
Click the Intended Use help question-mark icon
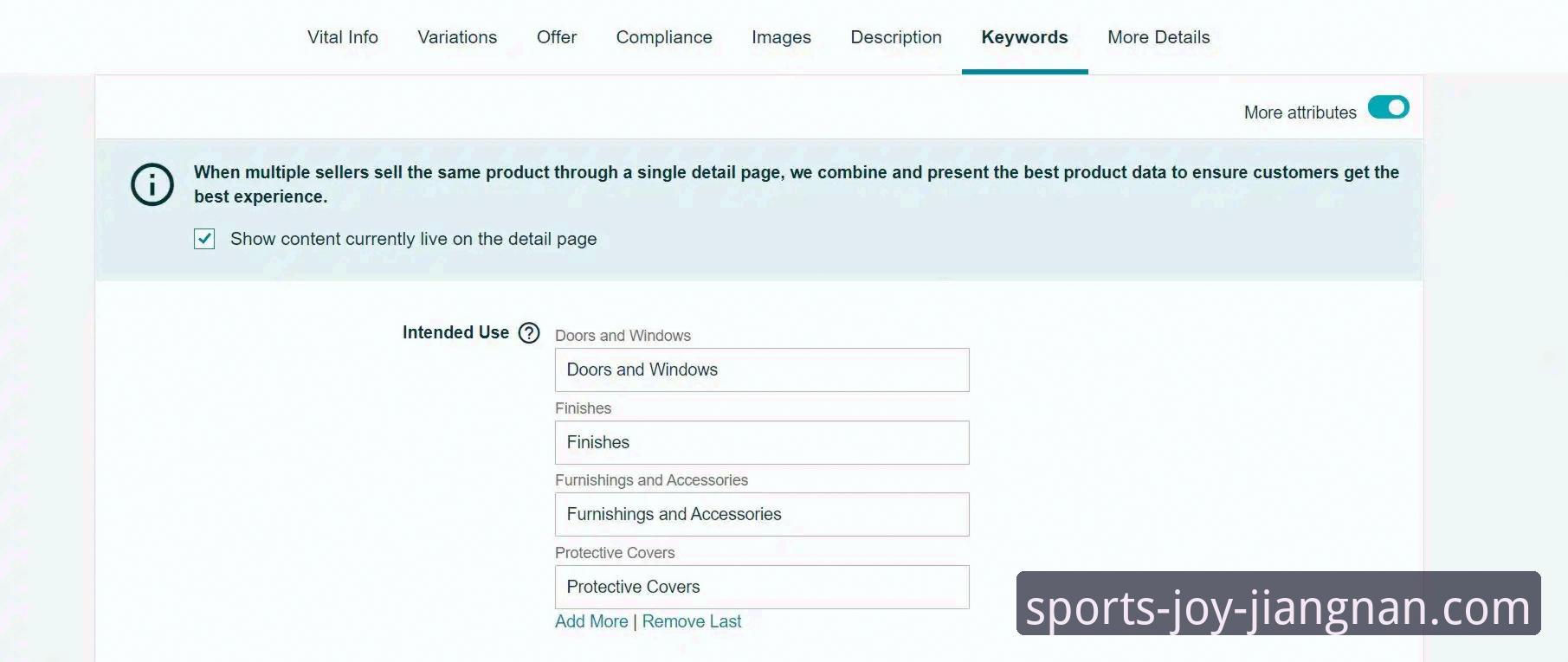tap(529, 333)
